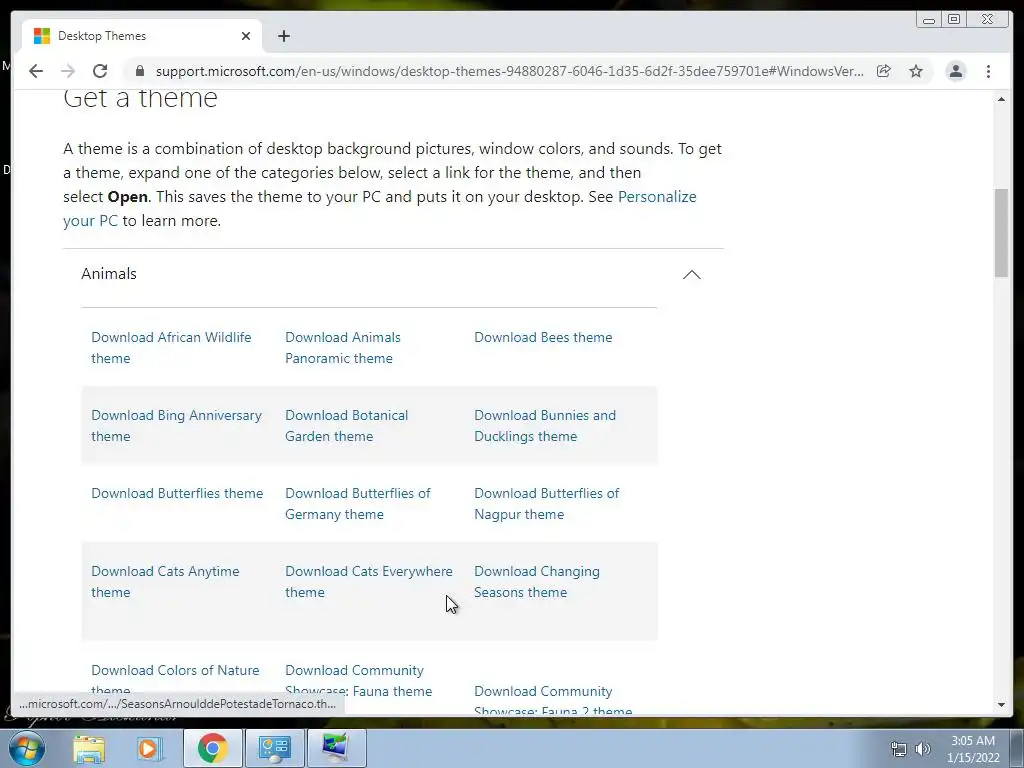This screenshot has width=1024, height=768.
Task: Open a new tab with the plus button
Action: 283,36
